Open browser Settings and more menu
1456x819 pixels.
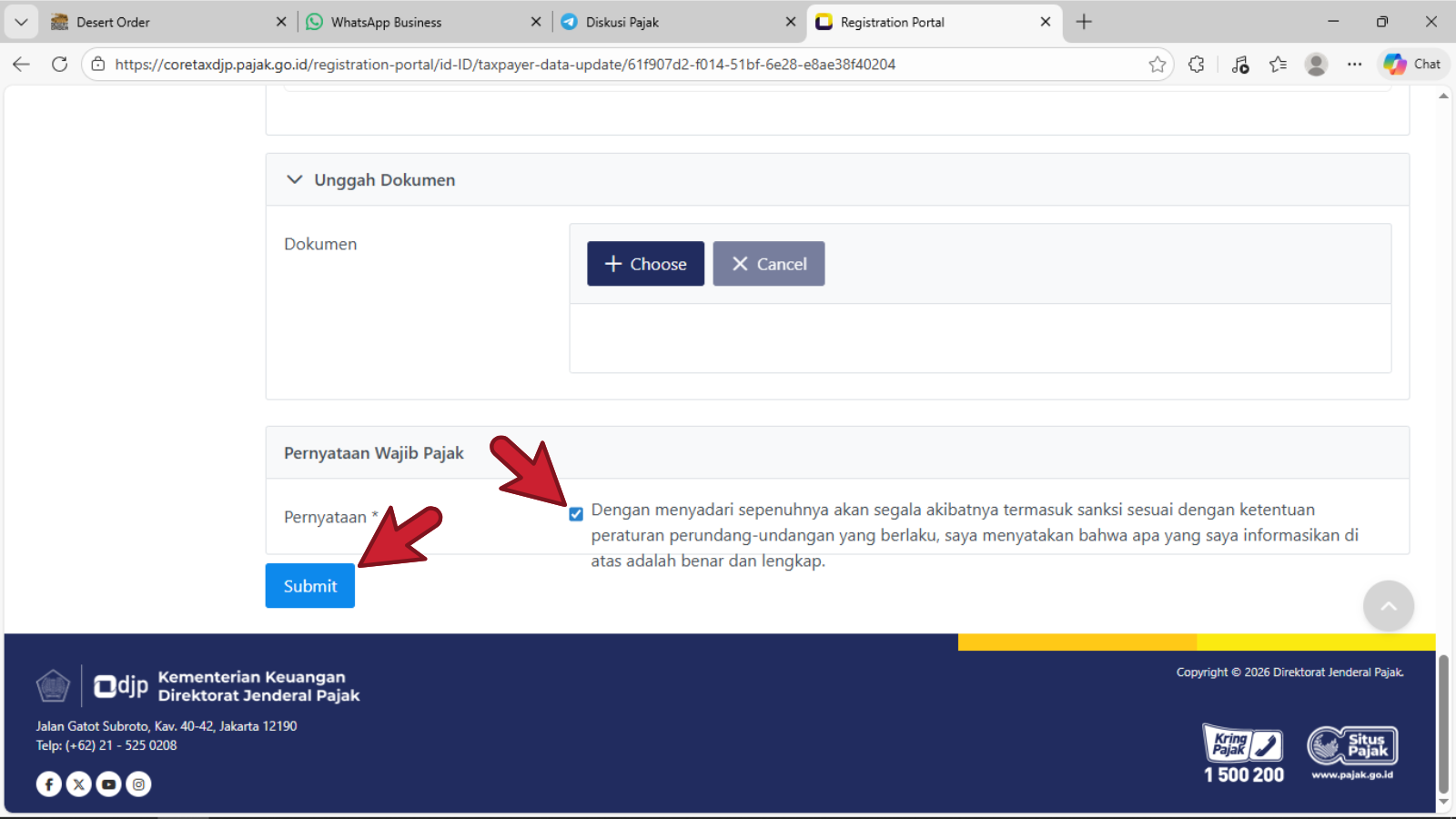coord(1354,65)
